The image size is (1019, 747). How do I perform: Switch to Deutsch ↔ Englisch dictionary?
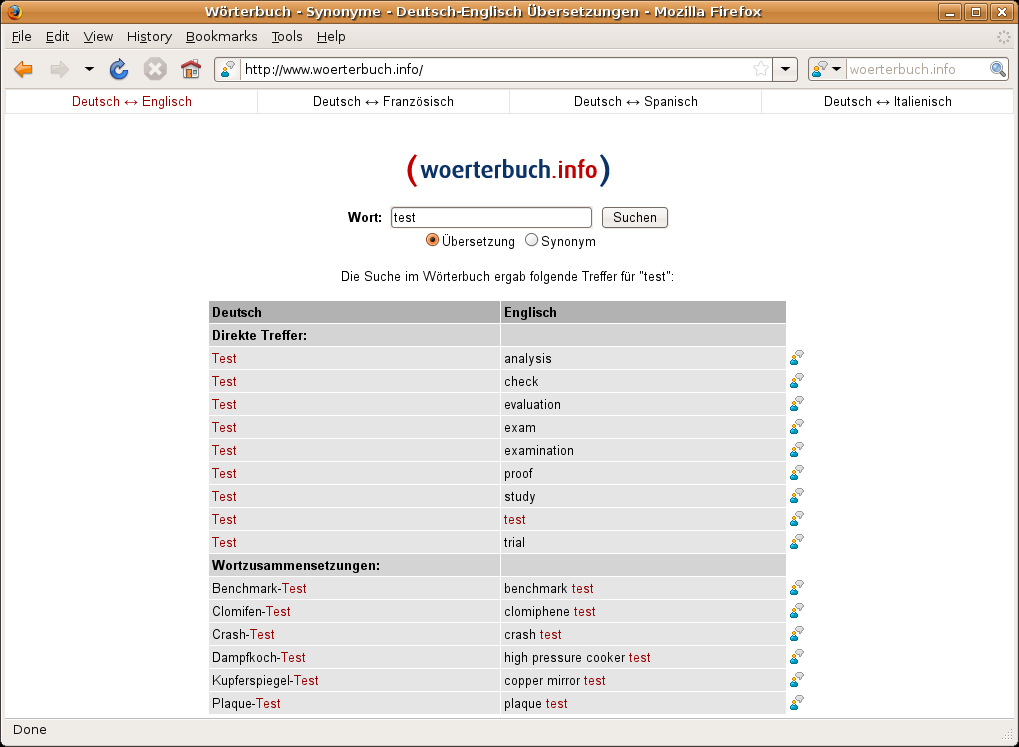point(132,101)
